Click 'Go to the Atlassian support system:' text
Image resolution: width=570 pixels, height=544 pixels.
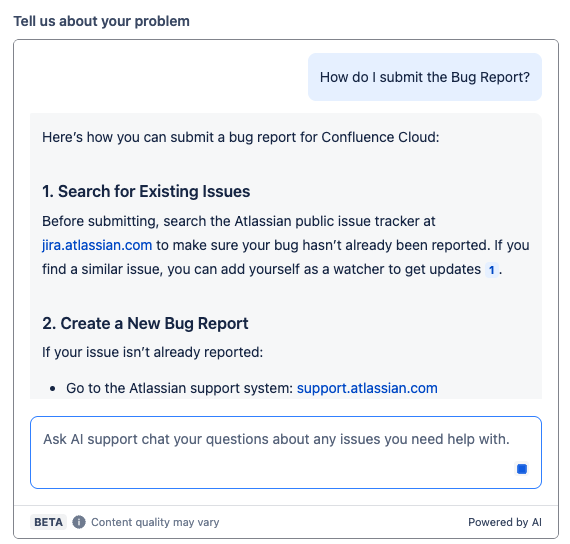179,388
